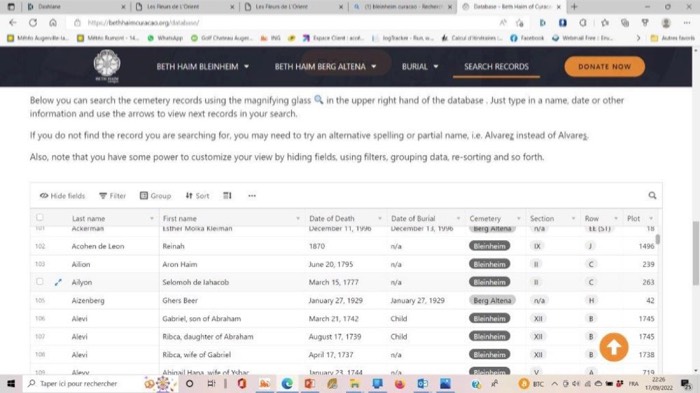
Task: Open the Firefox icon in the taskbar
Action: pos(399,383)
